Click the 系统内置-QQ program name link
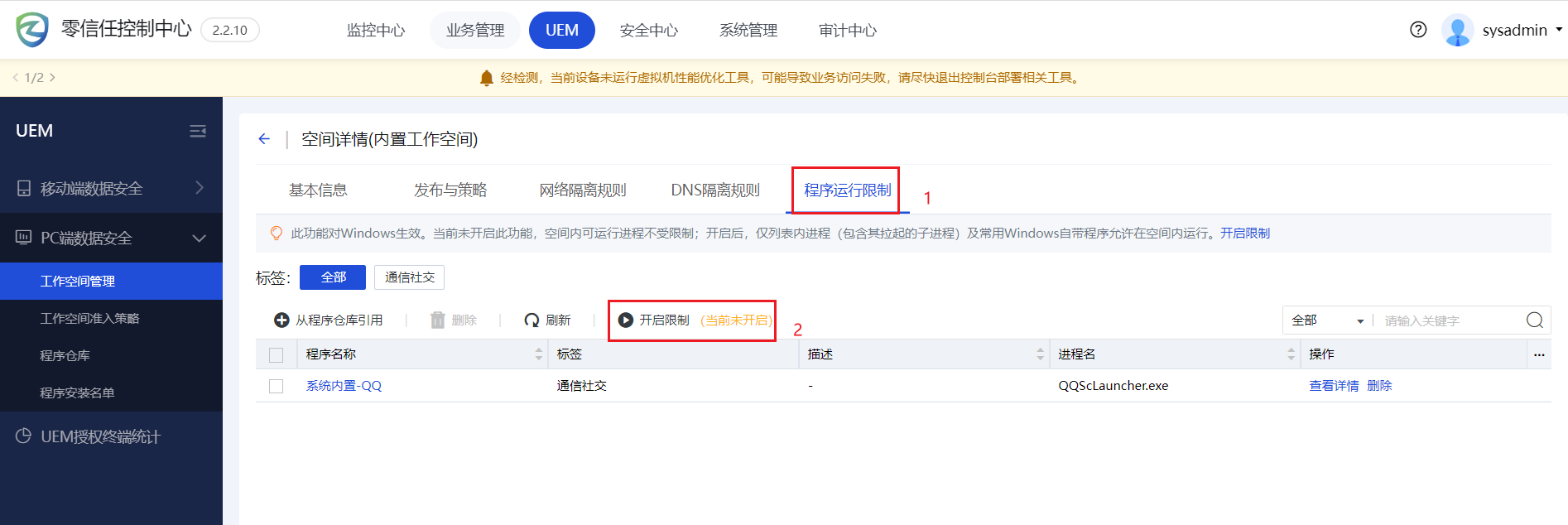Screen dimensions: 1568x525 point(344,386)
